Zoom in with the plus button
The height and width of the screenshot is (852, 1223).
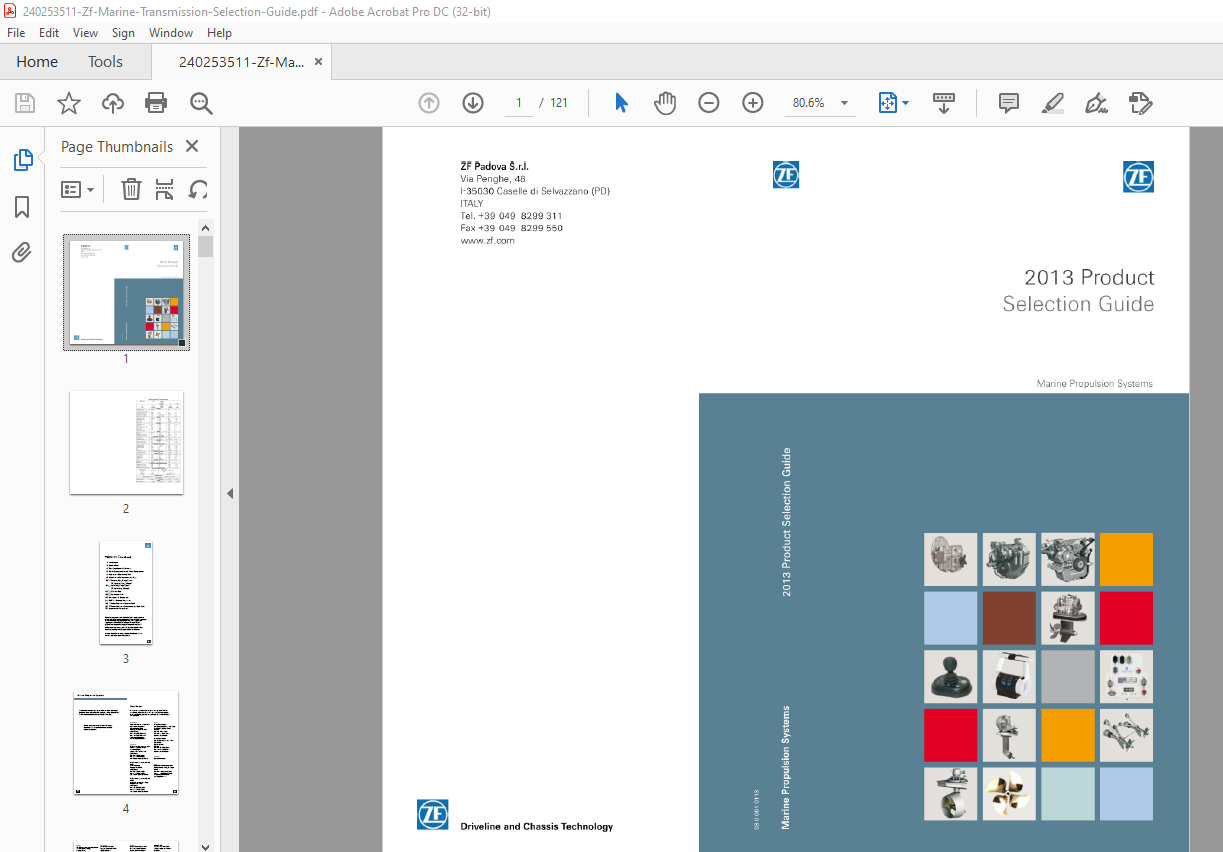click(x=753, y=103)
